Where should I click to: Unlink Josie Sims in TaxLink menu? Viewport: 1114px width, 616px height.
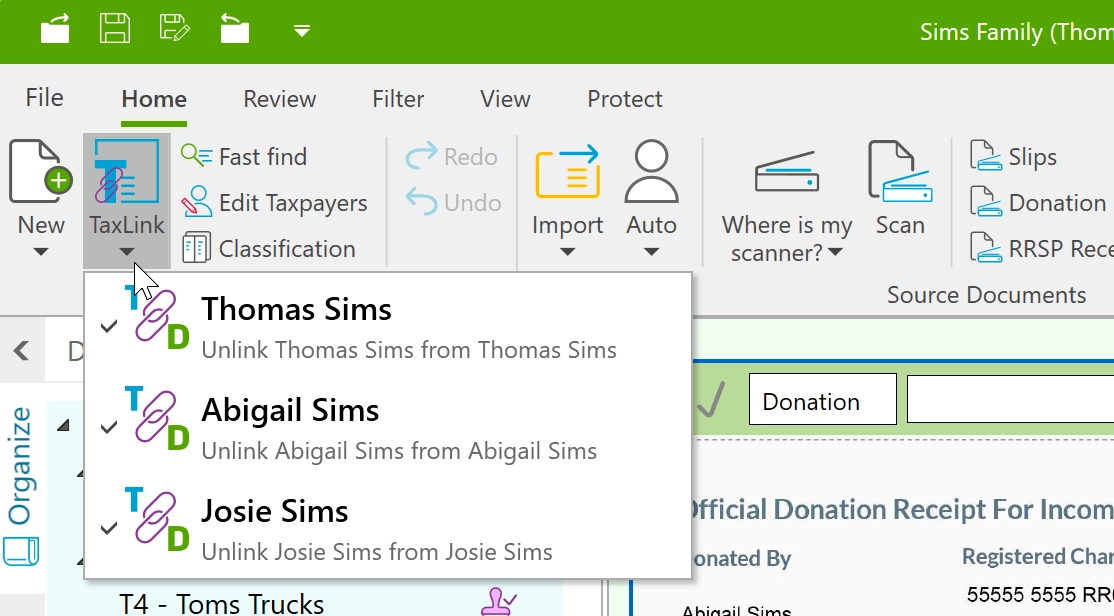tap(388, 529)
